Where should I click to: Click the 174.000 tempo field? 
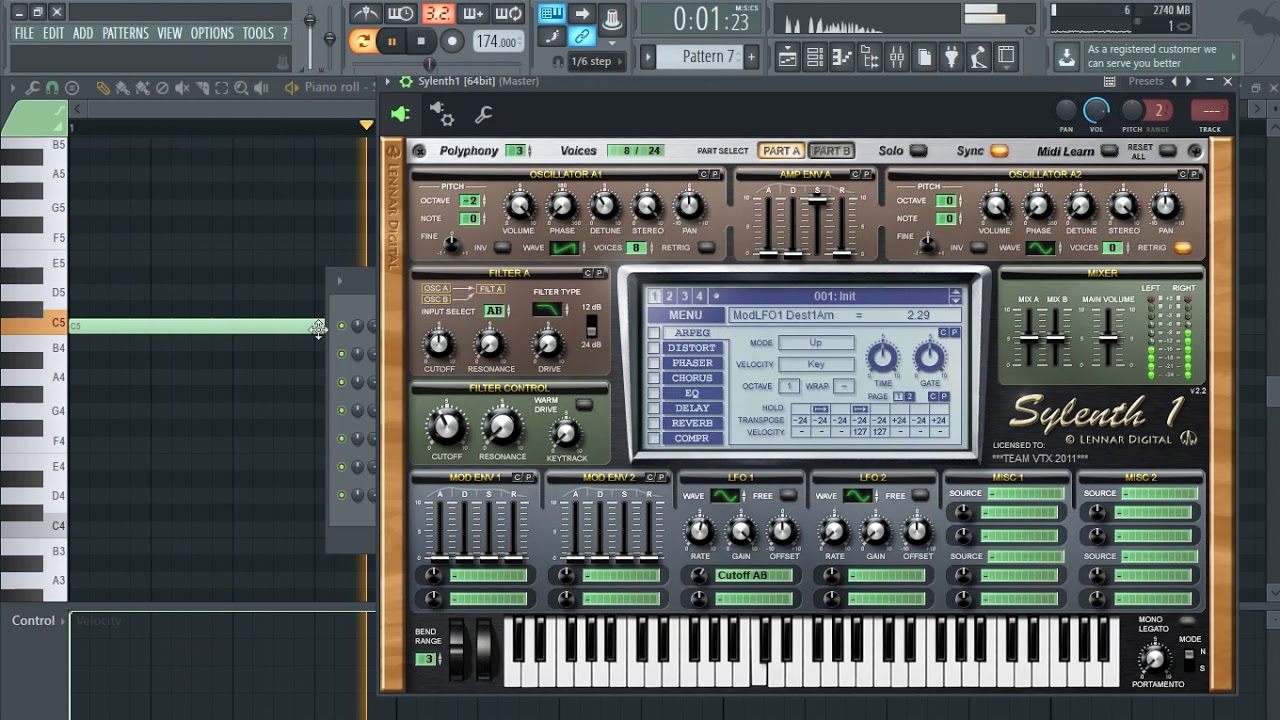click(x=497, y=42)
